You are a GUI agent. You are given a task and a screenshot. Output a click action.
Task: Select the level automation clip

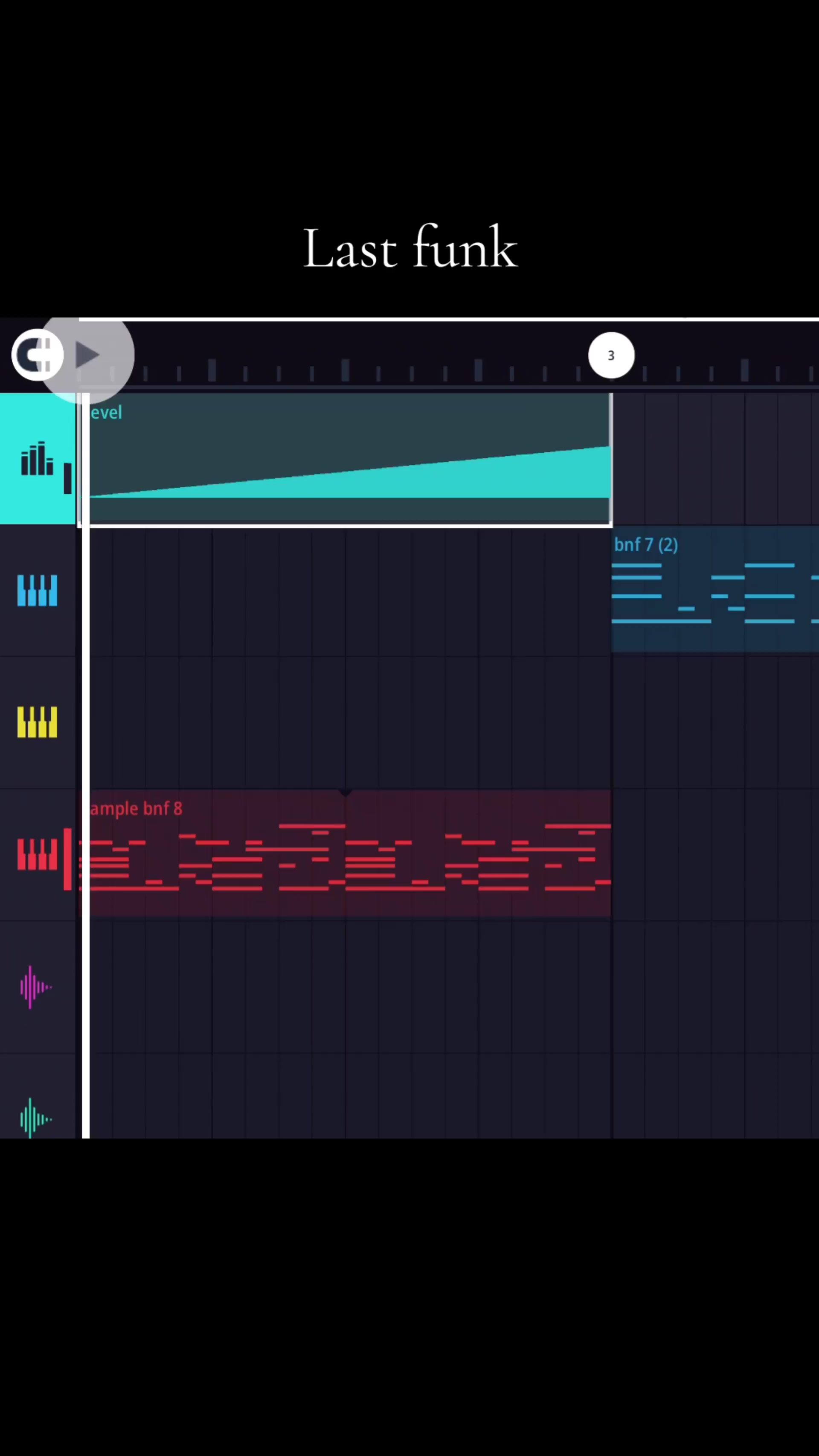(x=346, y=460)
